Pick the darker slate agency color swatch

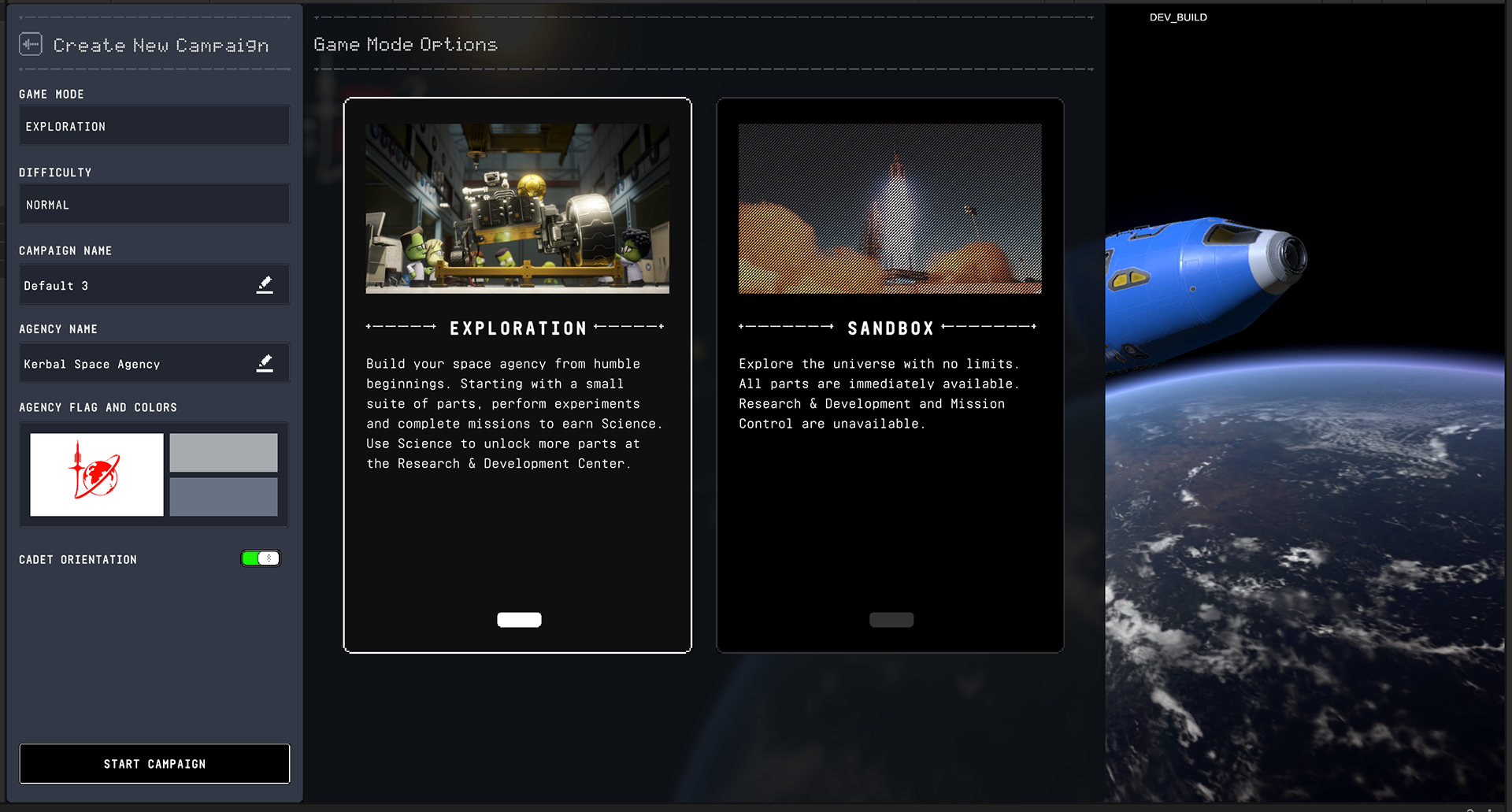coord(224,497)
